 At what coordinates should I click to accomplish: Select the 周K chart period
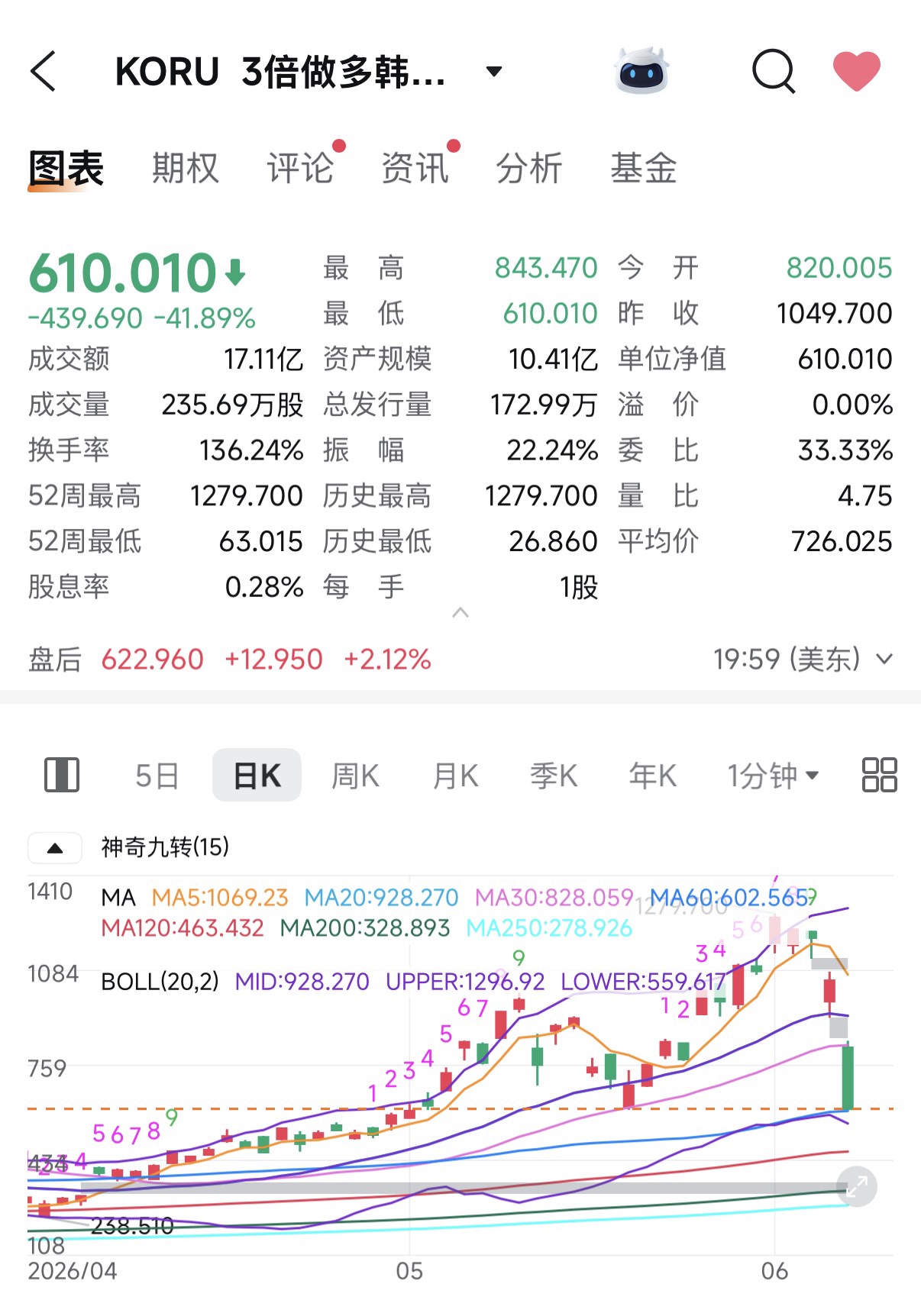pos(355,776)
